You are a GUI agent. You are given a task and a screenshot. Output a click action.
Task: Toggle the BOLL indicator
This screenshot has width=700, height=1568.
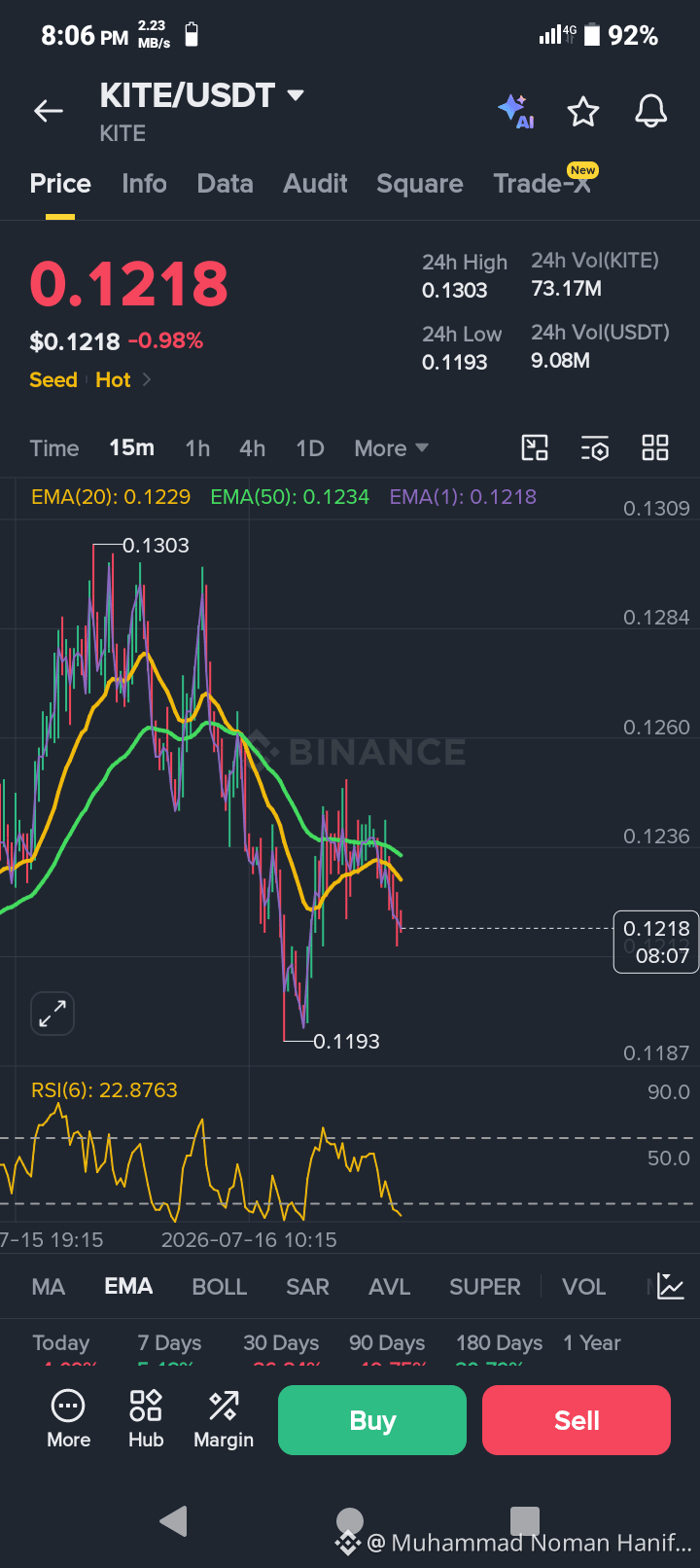(220, 1286)
